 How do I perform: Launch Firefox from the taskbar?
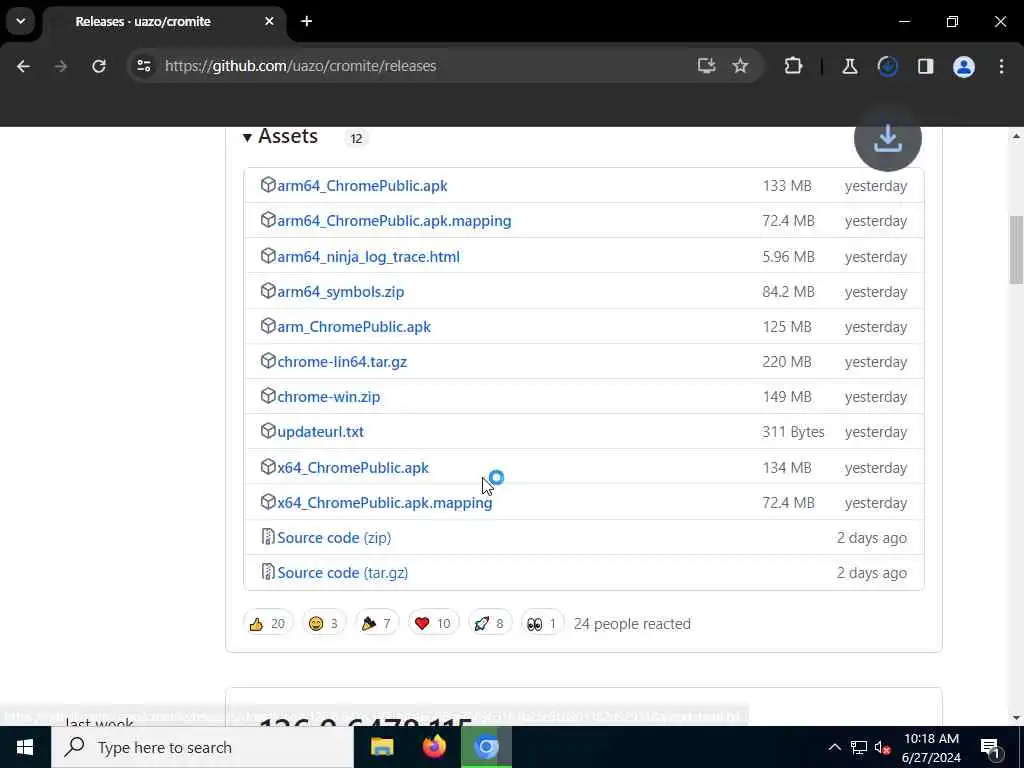pyautogui.click(x=434, y=746)
